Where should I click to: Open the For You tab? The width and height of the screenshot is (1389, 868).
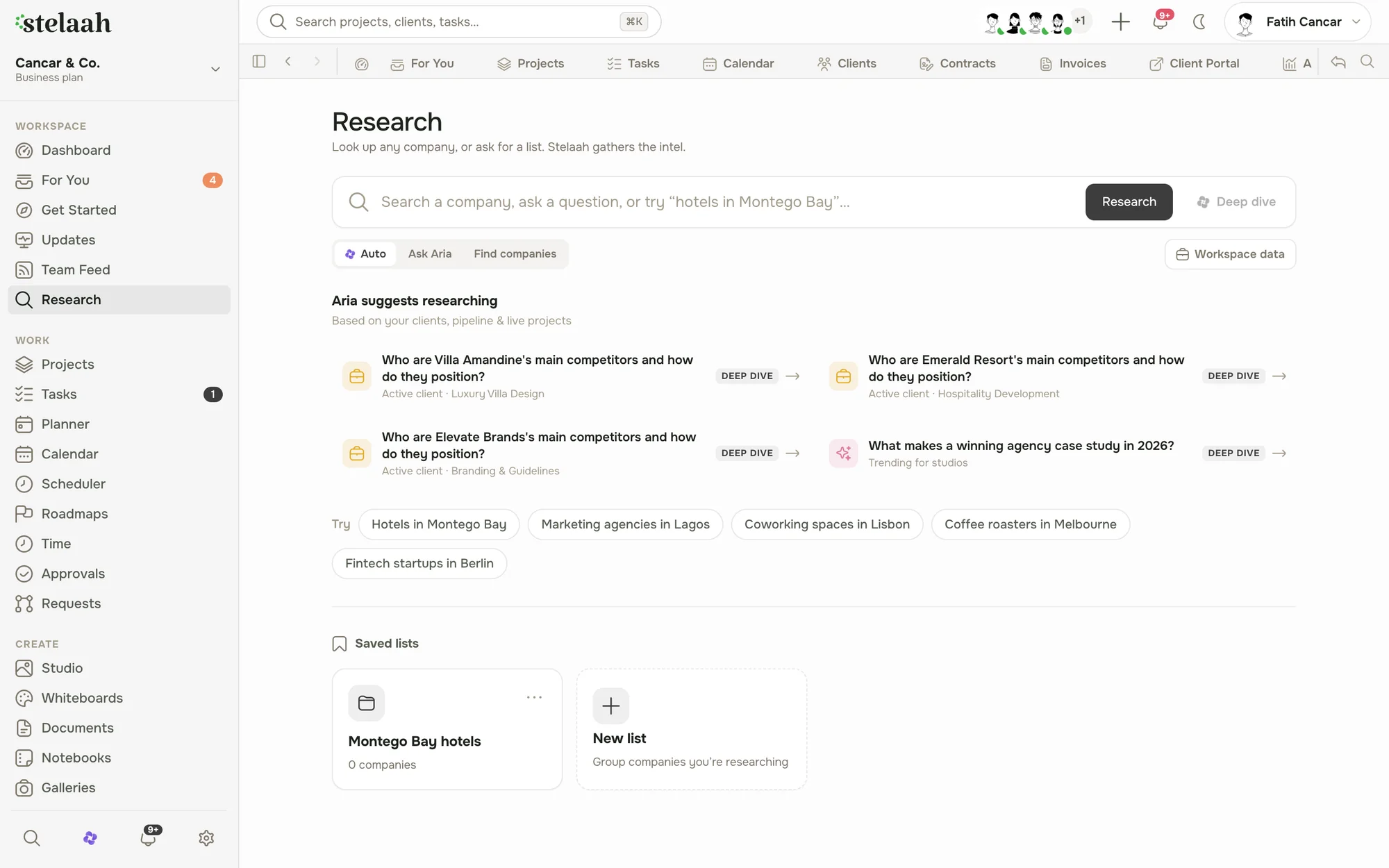(x=422, y=64)
